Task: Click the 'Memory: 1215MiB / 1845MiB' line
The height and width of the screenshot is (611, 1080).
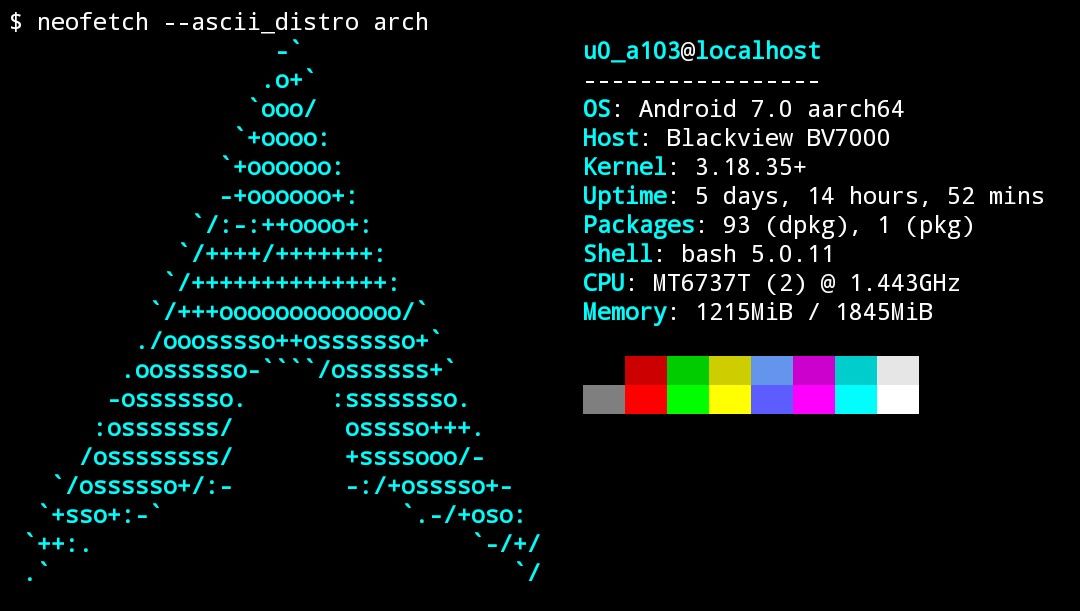Action: click(x=758, y=312)
